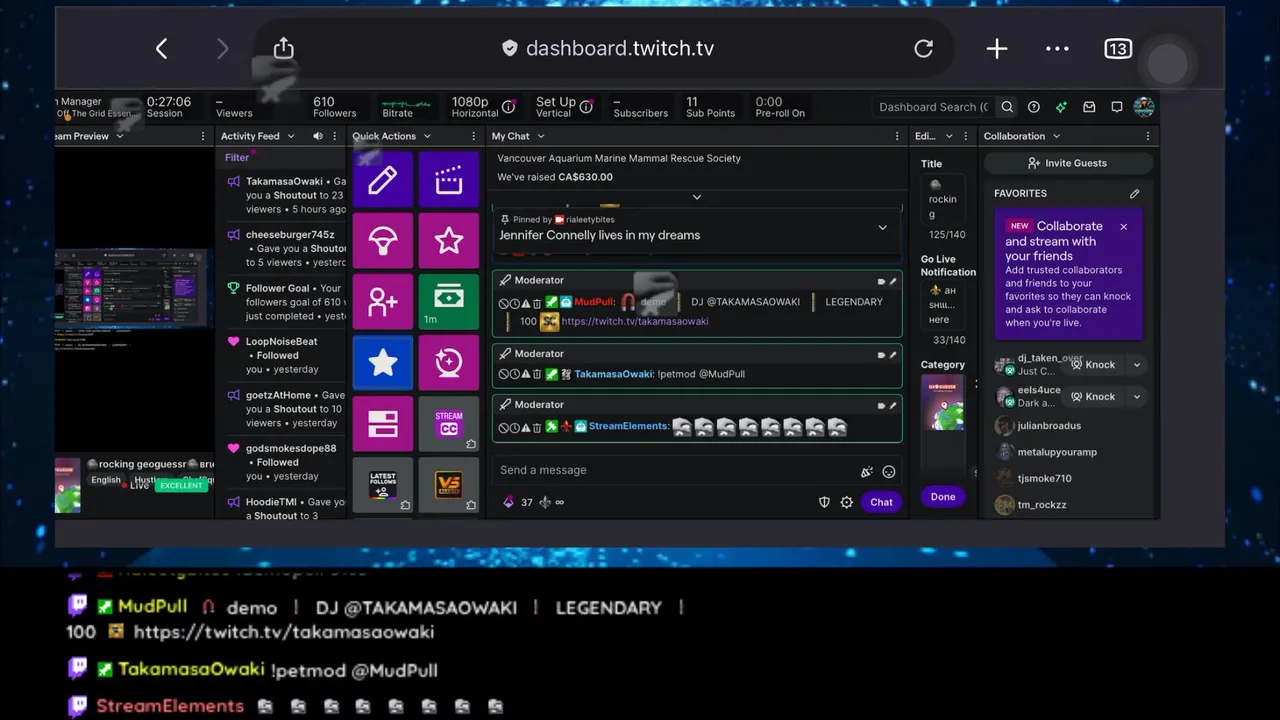
Task: Open the whispers speech bubble icon
Action: click(1117, 107)
